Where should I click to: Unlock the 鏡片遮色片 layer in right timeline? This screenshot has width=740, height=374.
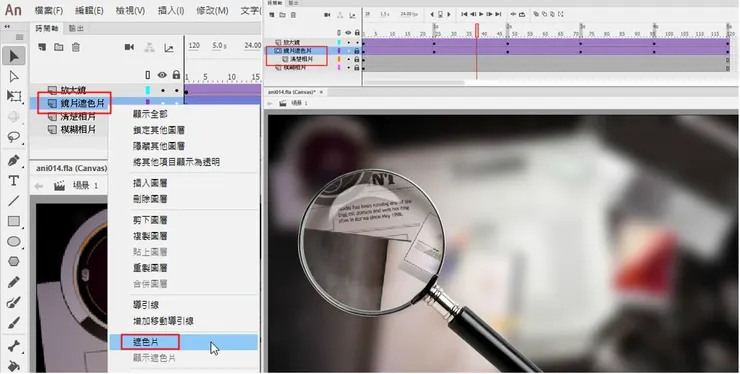(357, 51)
